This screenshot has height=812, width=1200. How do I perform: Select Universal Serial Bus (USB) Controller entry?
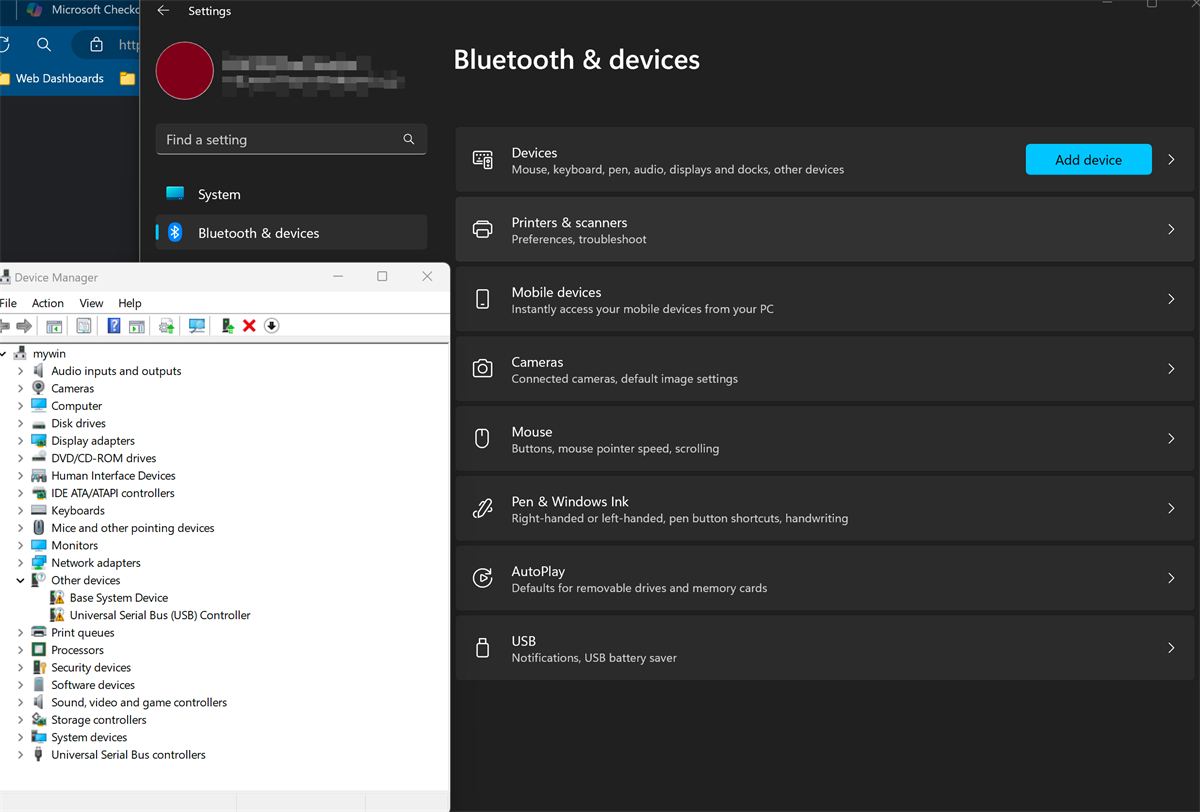click(159, 615)
